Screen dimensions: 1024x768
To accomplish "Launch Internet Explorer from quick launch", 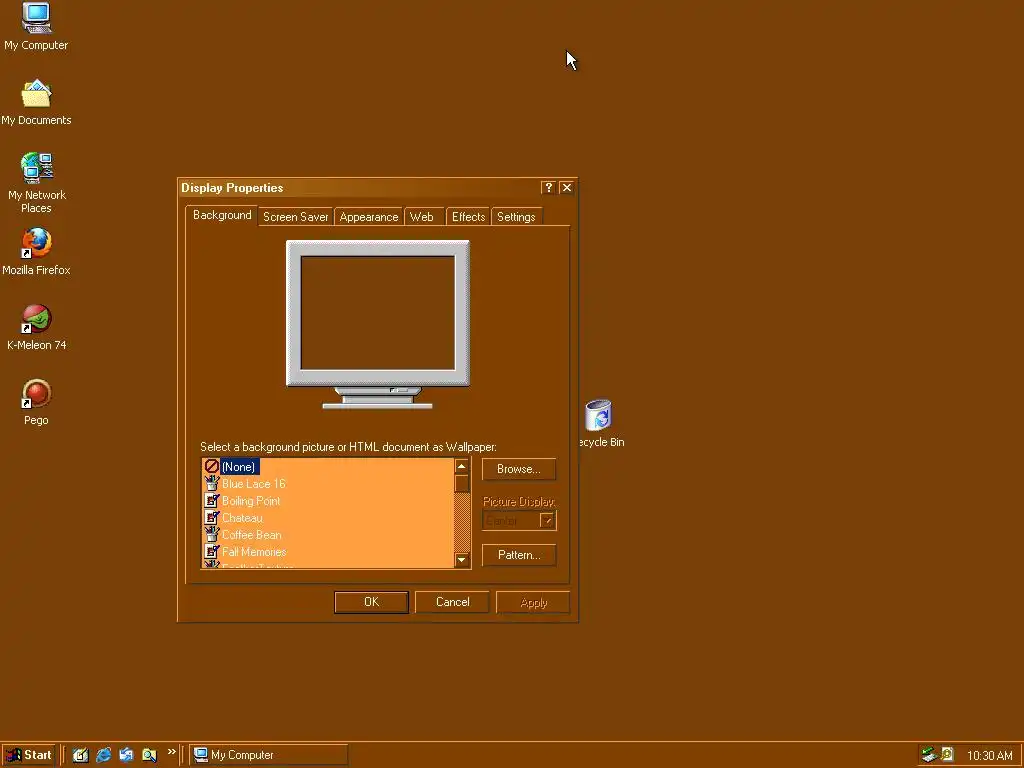I will 103,755.
